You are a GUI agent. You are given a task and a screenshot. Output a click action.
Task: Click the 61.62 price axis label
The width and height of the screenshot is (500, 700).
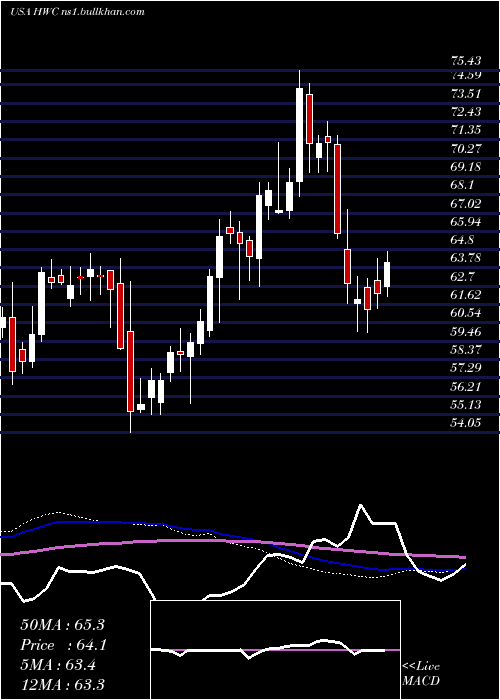coord(466,295)
